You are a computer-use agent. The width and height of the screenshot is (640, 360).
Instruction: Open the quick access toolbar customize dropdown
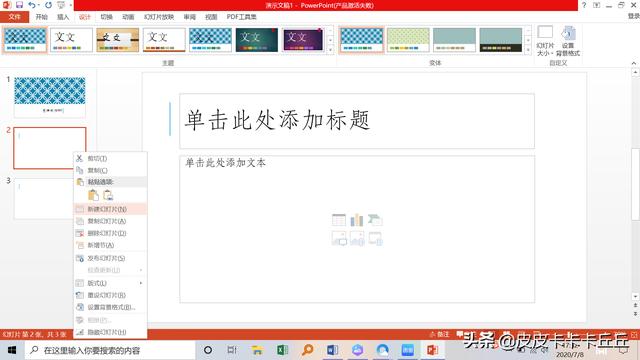[71, 5]
